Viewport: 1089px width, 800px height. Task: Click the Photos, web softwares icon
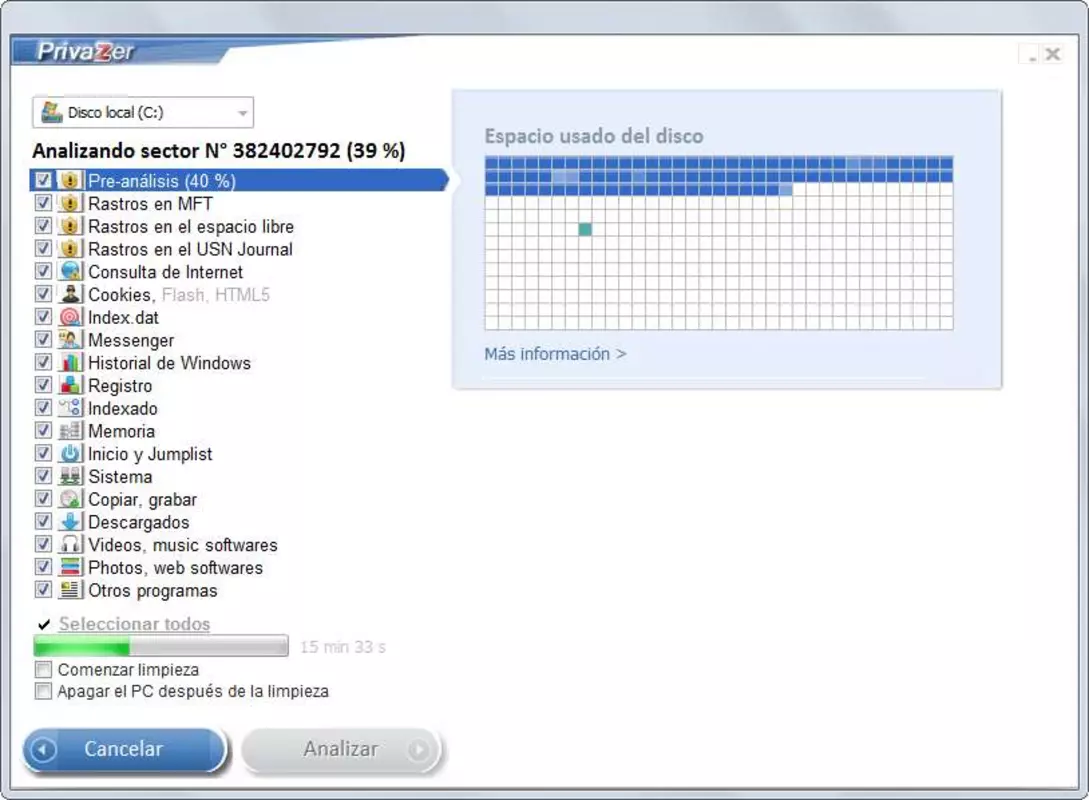(x=70, y=567)
